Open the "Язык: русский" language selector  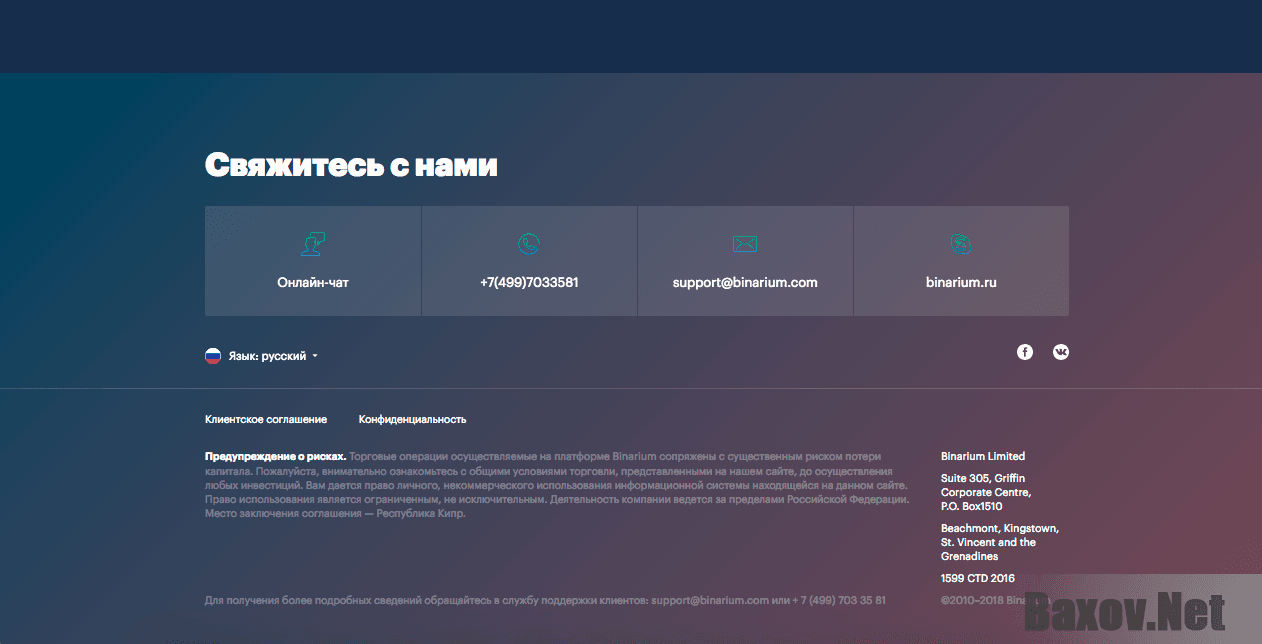click(267, 356)
